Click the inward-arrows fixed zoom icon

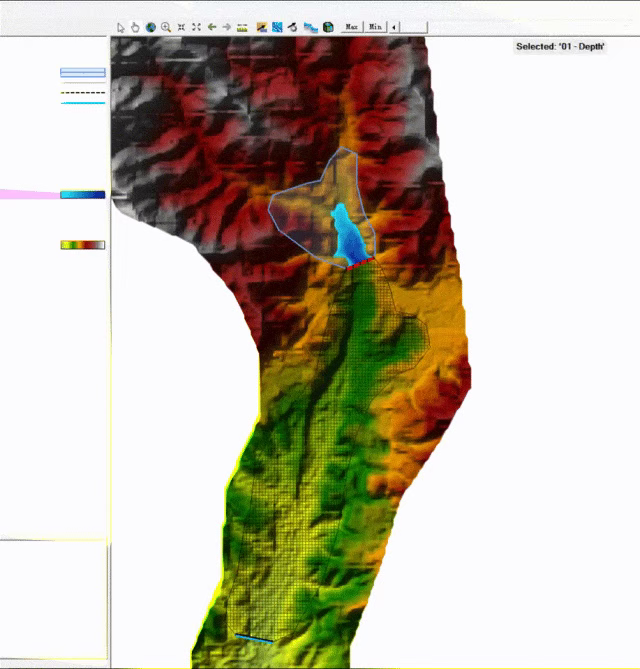[x=181, y=27]
